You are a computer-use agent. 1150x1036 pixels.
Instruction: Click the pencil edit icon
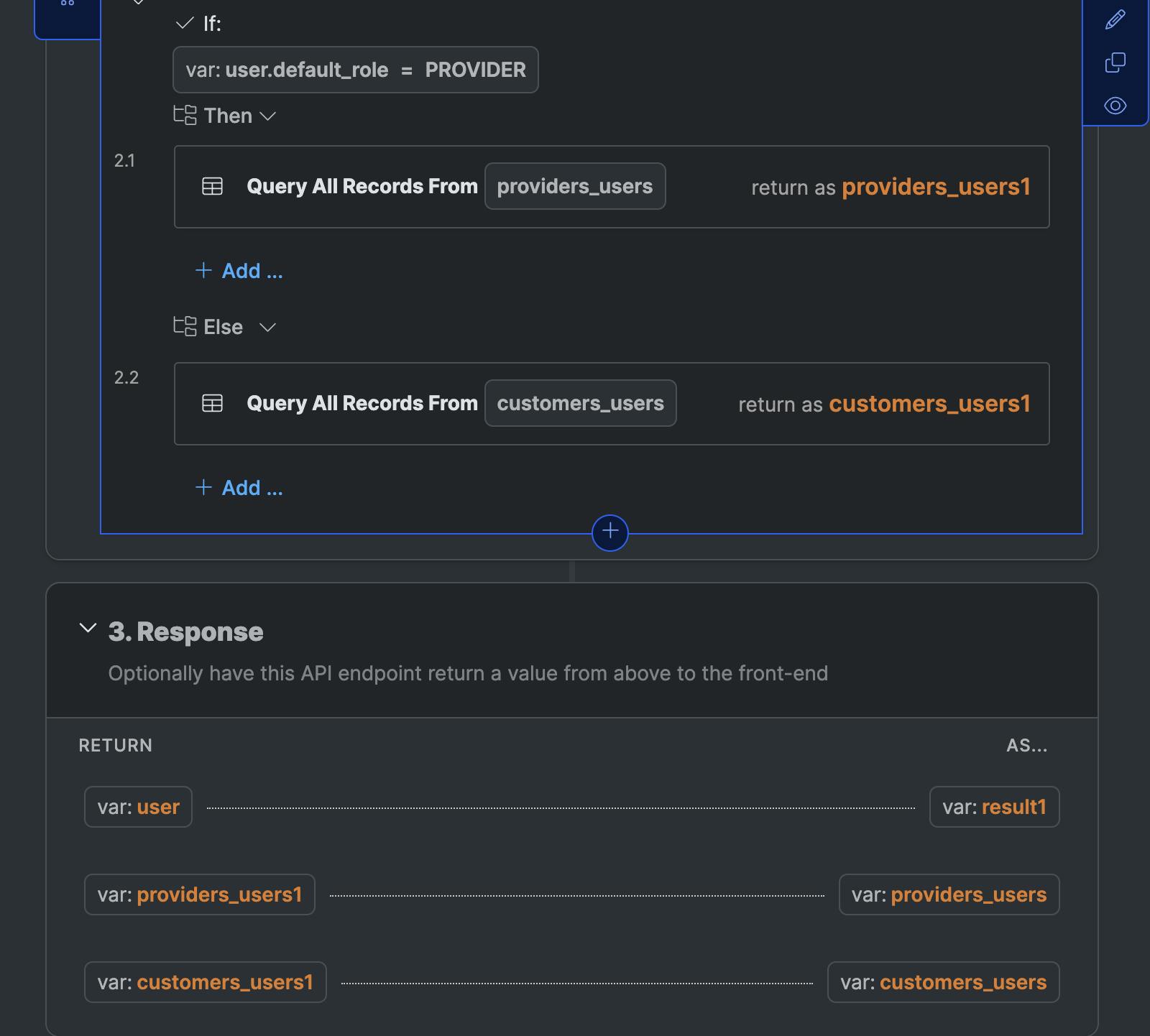coord(1115,19)
